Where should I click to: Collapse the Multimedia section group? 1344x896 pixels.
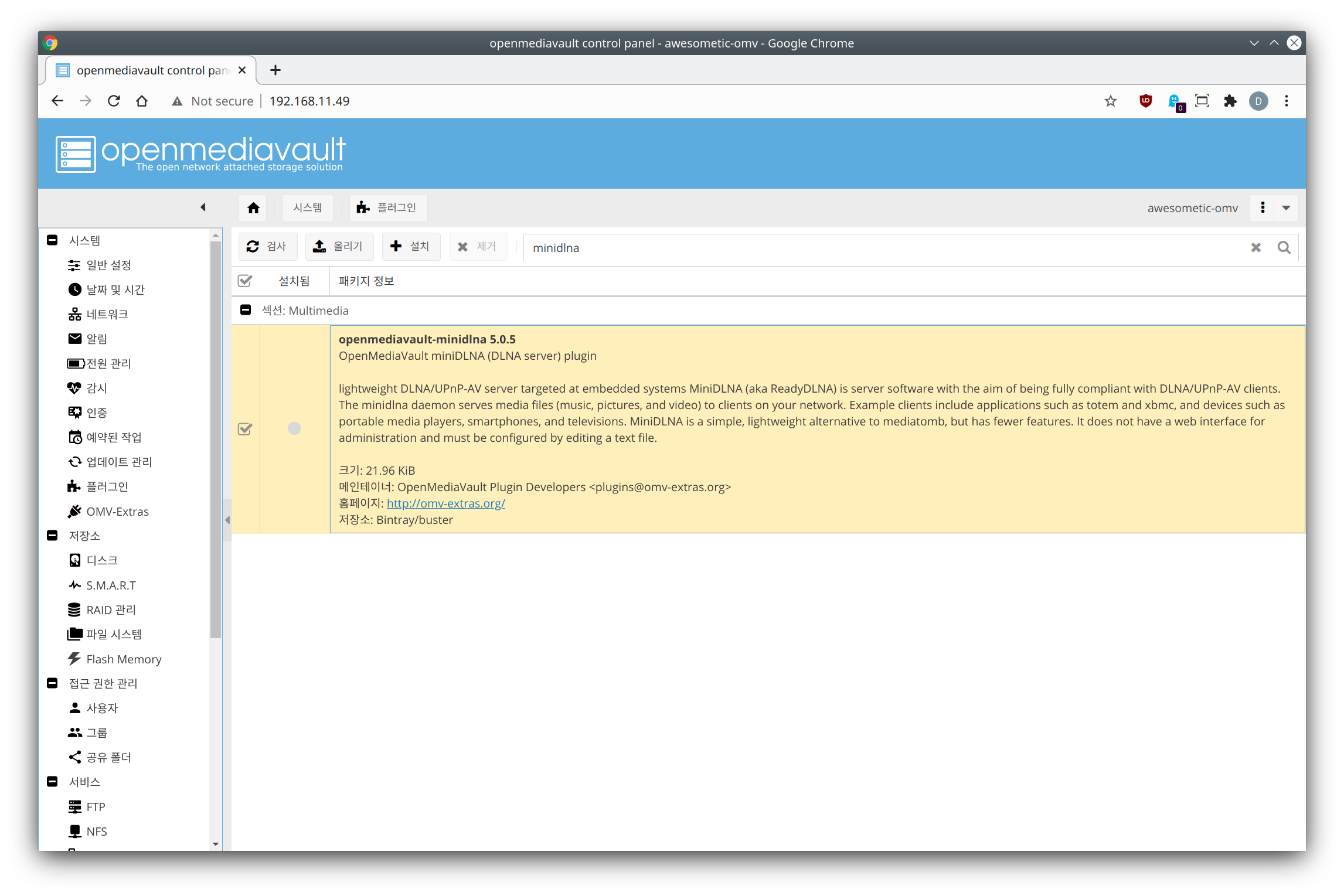coord(246,310)
